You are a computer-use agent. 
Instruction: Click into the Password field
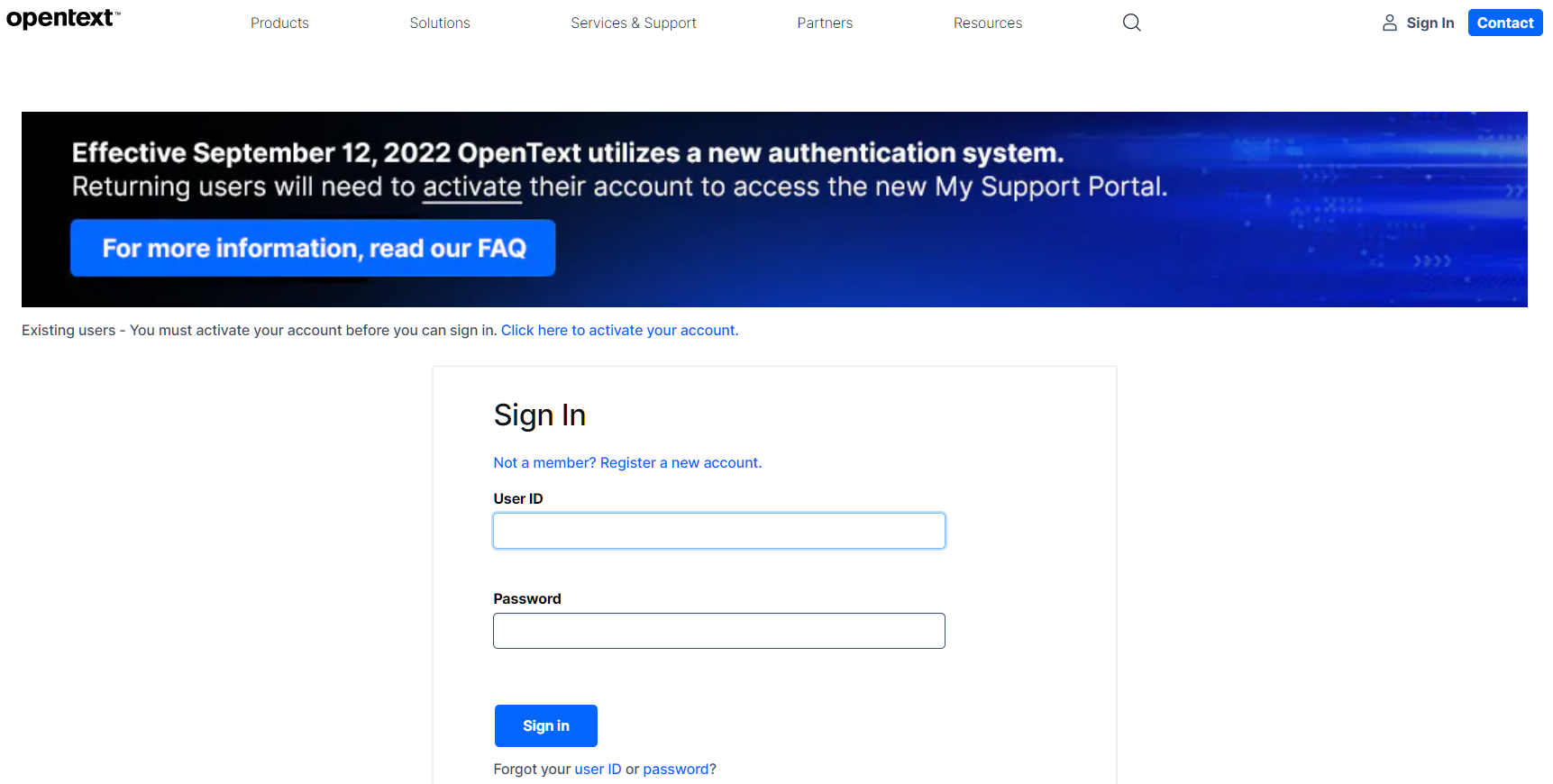click(718, 631)
